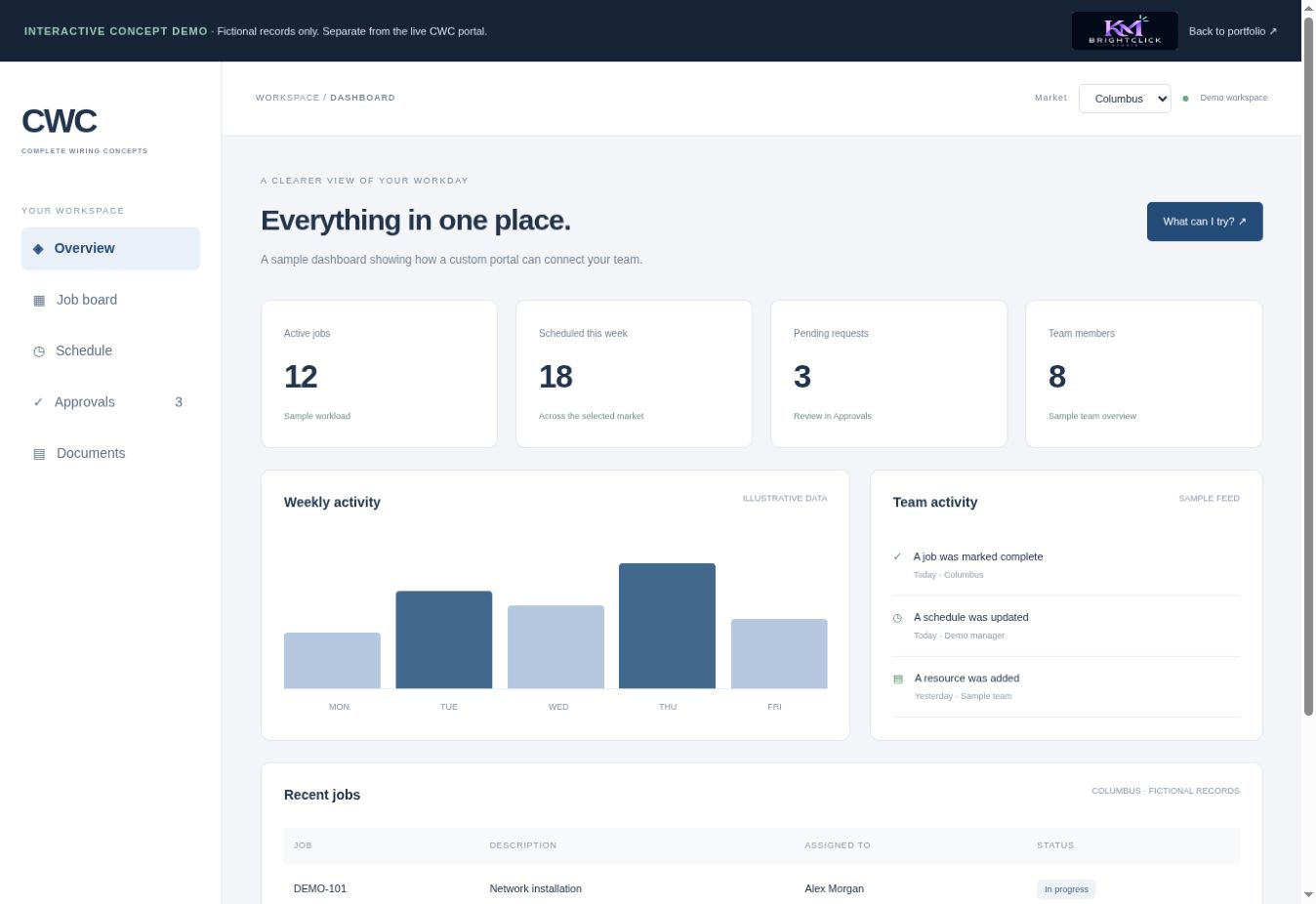
Task: Select the Pending requests card
Action: point(888,374)
